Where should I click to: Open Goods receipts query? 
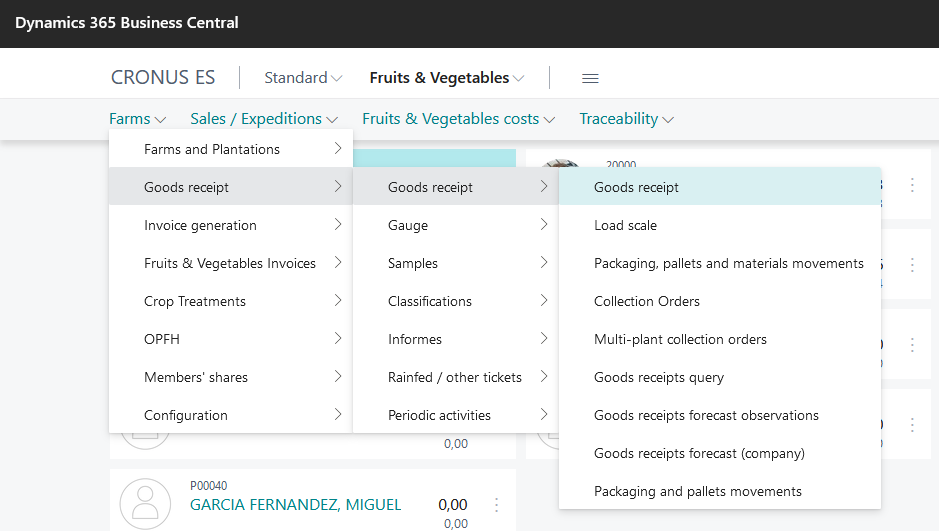(x=720, y=377)
